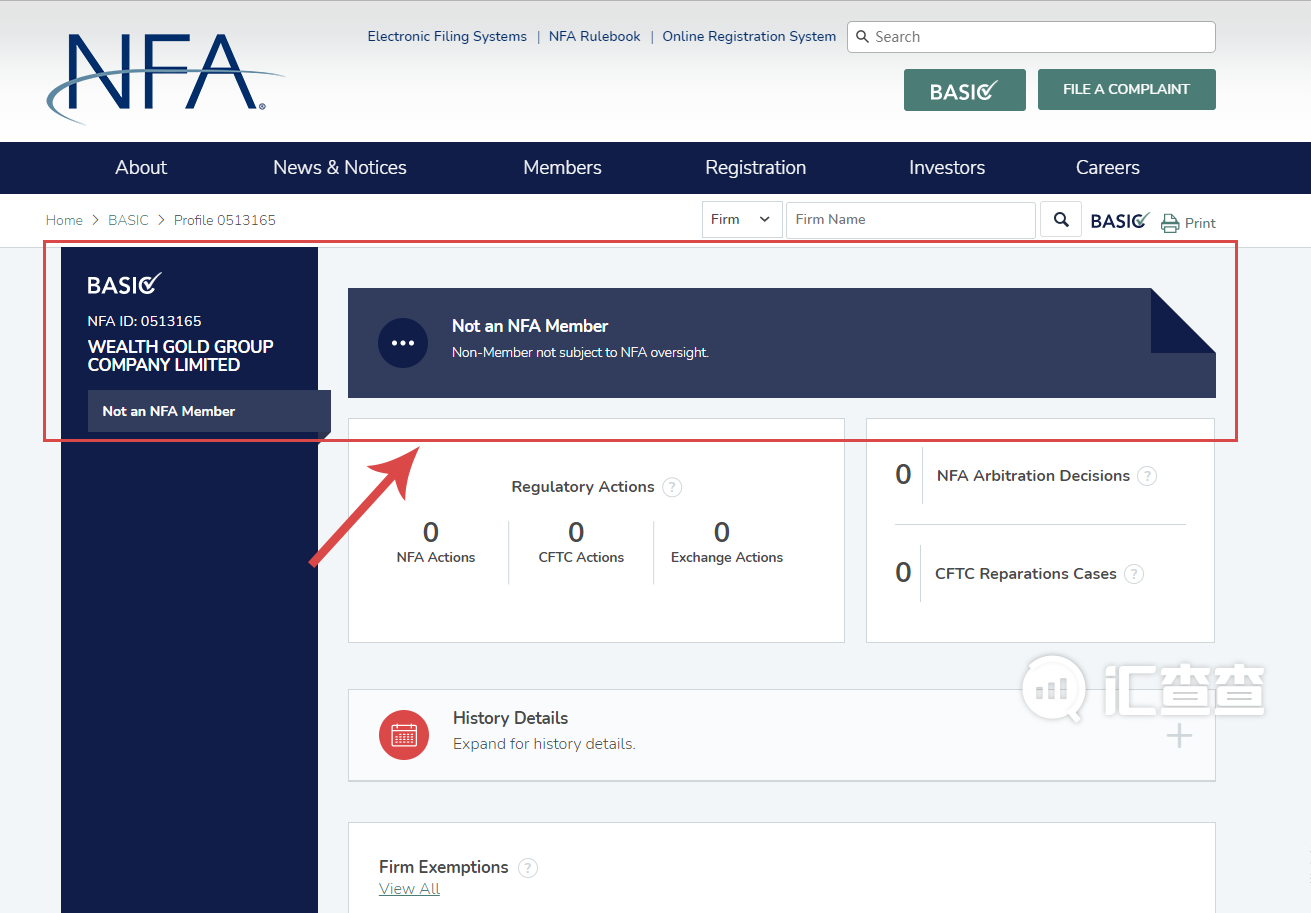Click the Firm Name input field

click(x=910, y=220)
